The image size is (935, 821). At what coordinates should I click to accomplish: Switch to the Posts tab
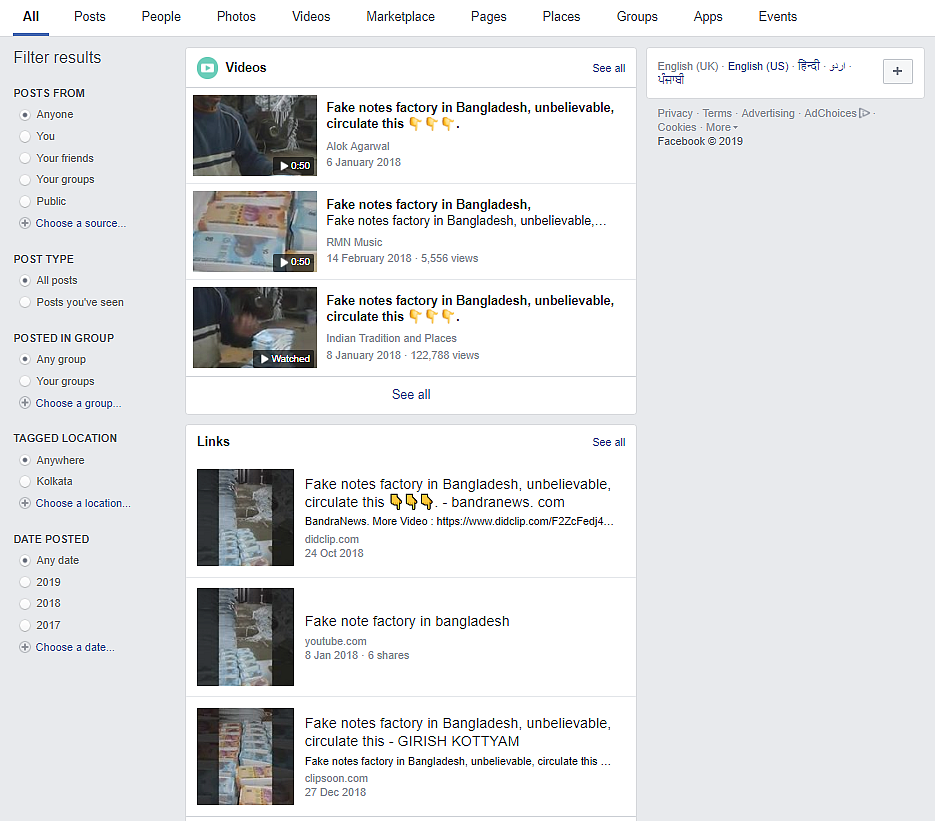click(x=89, y=17)
